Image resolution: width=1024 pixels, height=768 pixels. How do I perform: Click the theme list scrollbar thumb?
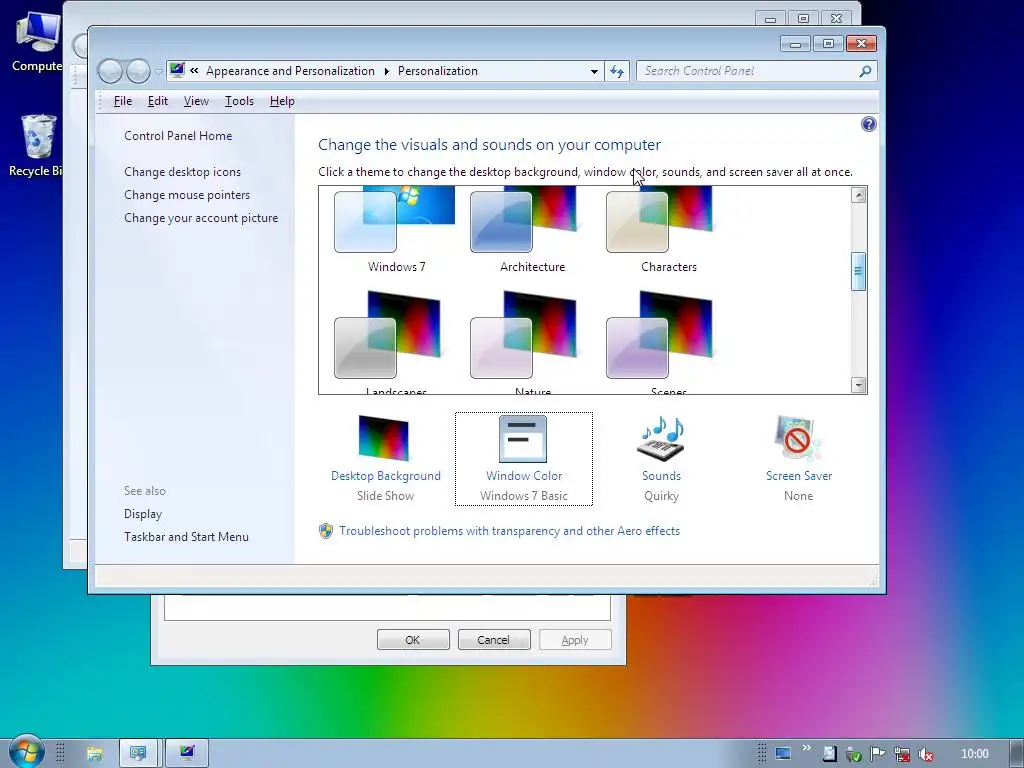click(858, 270)
